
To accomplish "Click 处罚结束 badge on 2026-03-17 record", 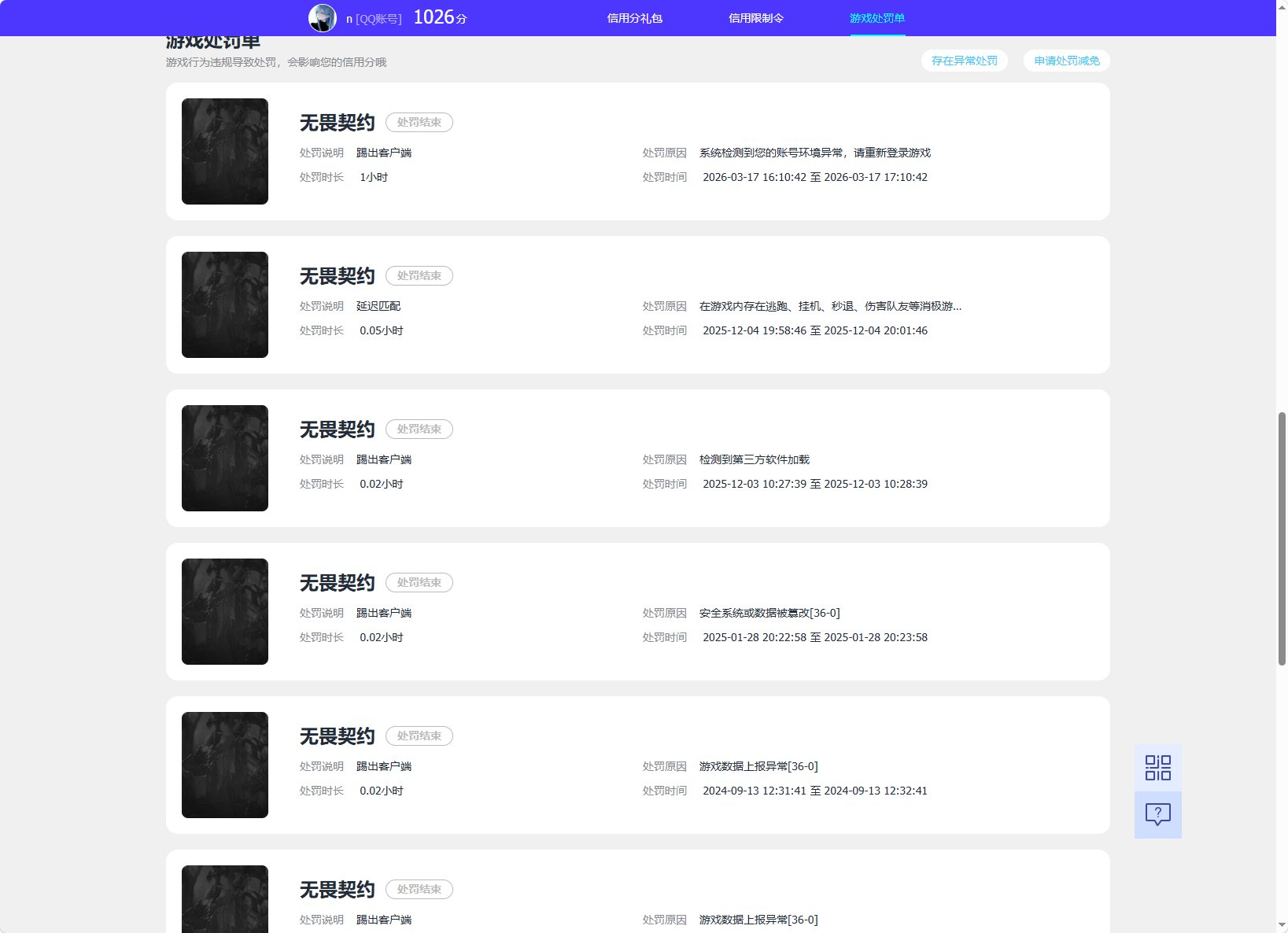I will 419,122.
